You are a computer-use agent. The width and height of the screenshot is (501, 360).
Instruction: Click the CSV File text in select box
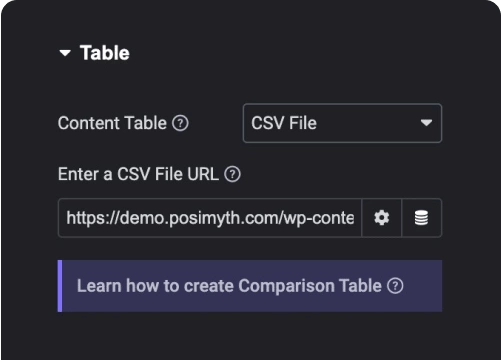[x=284, y=123]
